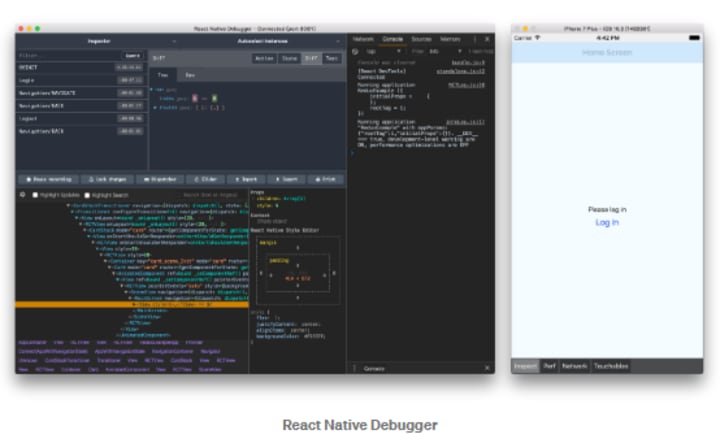Open the Inspector monitor dropdown
The width and height of the screenshot is (720, 443).
pyautogui.click(x=99, y=41)
